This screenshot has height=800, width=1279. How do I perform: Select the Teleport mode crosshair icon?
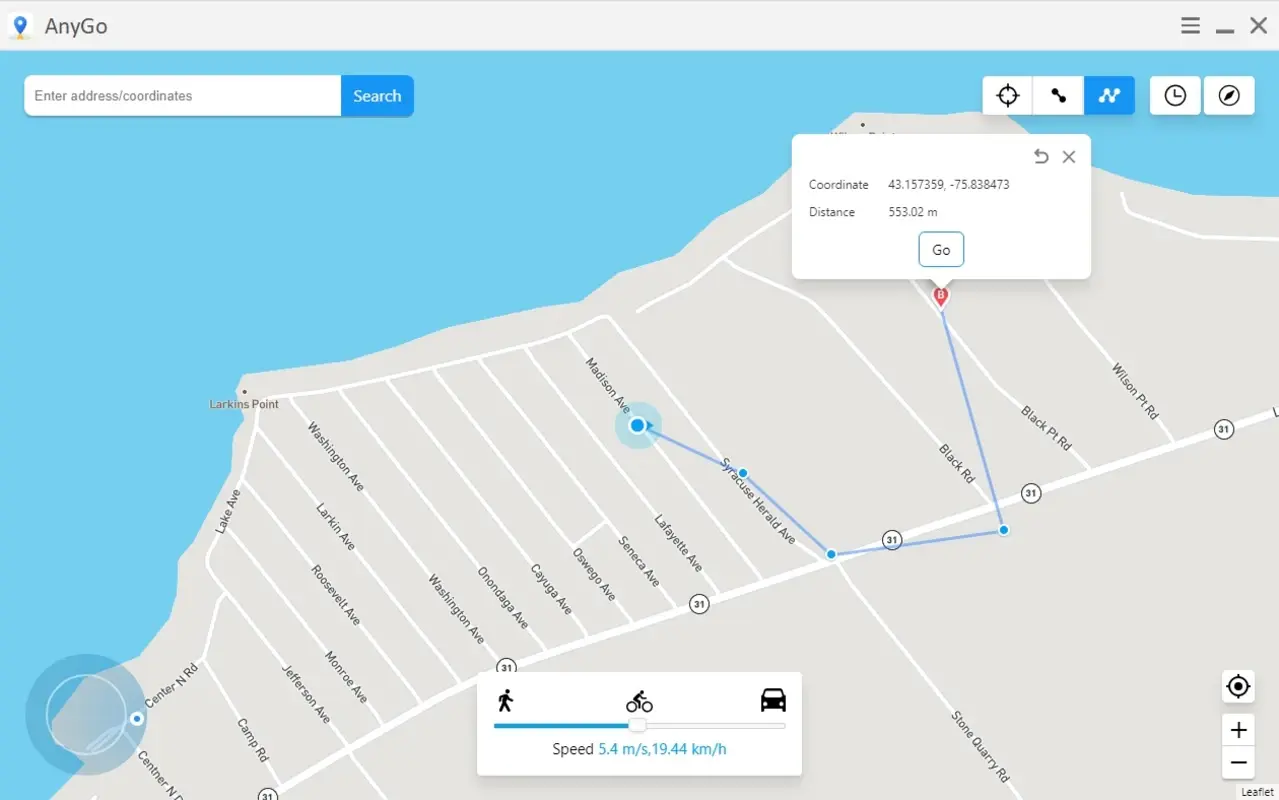point(1006,95)
